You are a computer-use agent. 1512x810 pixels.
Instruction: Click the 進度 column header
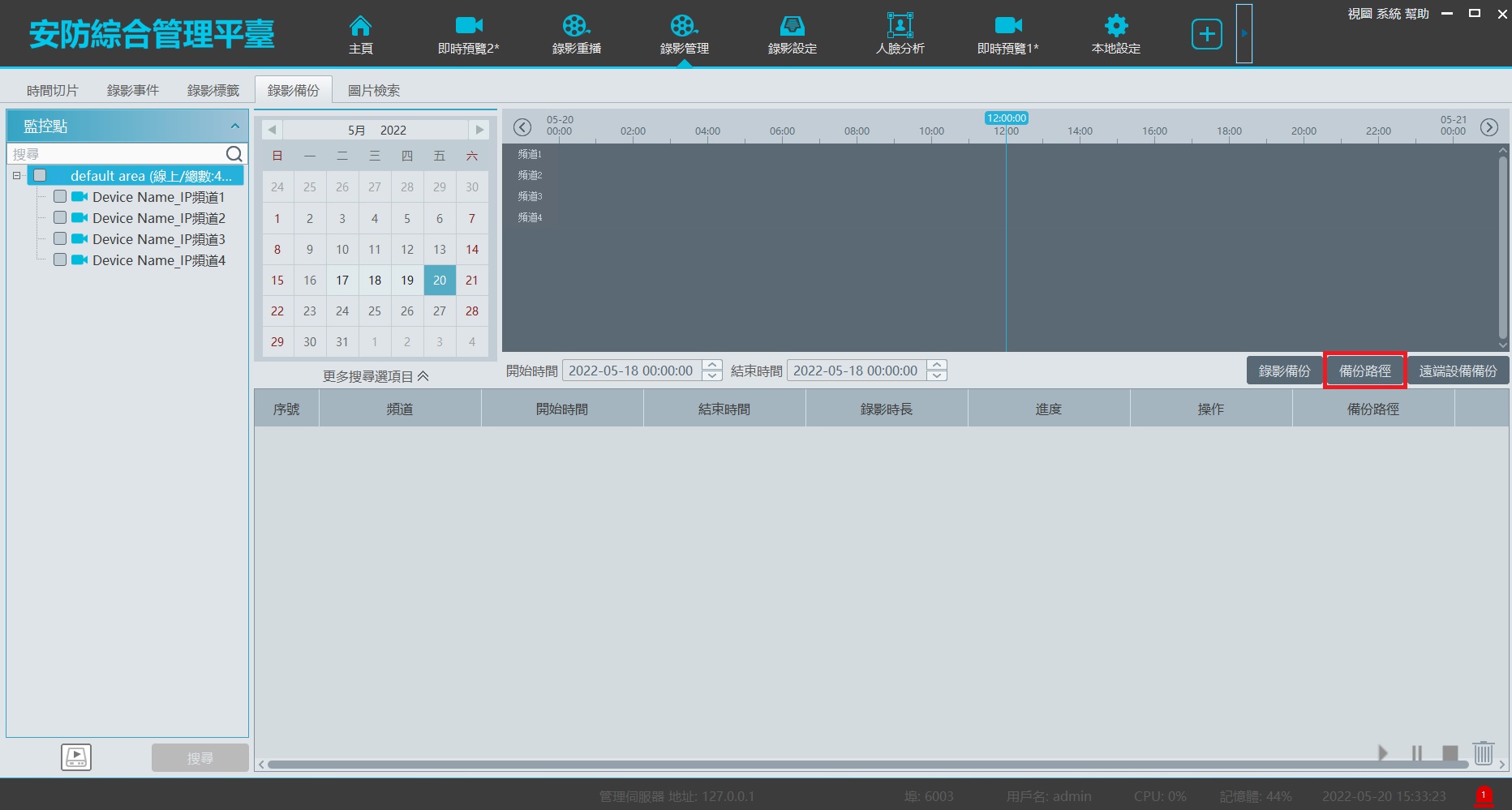(1049, 409)
